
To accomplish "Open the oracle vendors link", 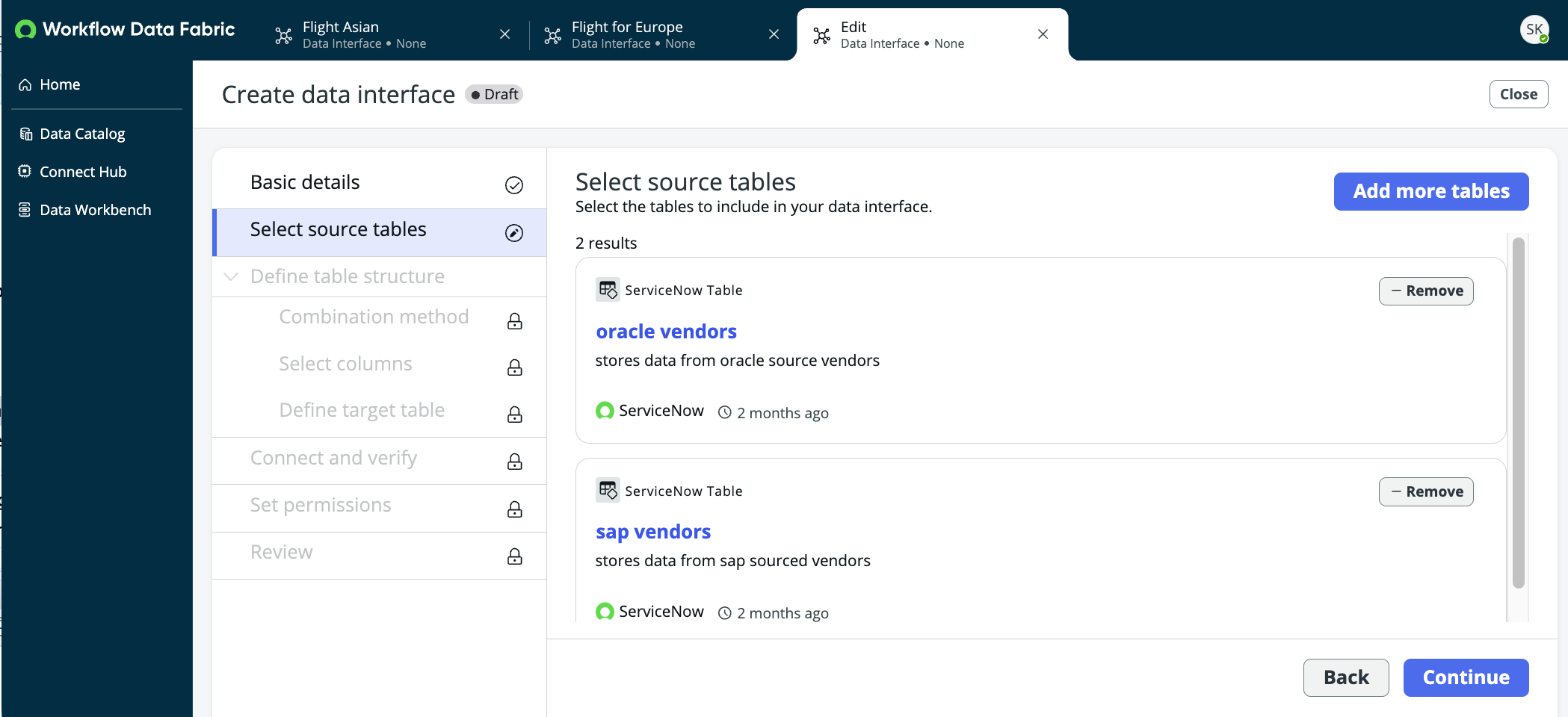I will pos(666,332).
